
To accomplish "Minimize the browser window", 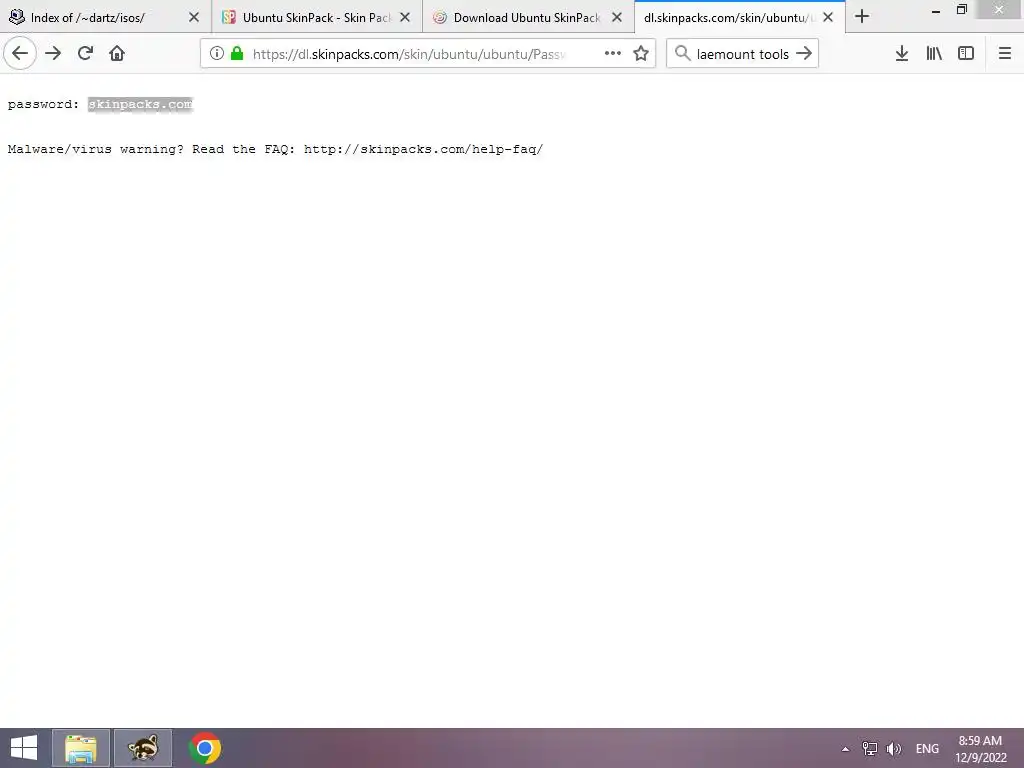I will (x=936, y=10).
